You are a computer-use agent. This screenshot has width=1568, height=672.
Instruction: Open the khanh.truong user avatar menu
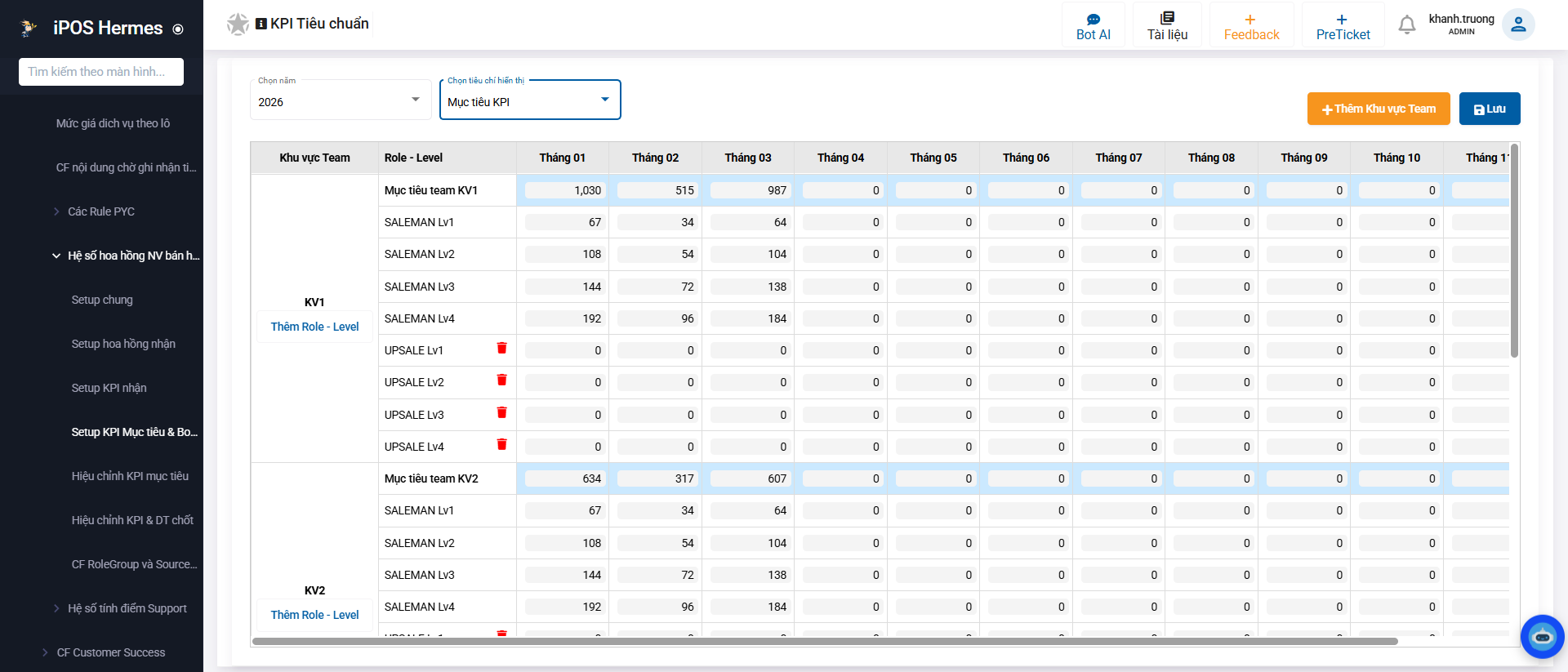(1518, 24)
